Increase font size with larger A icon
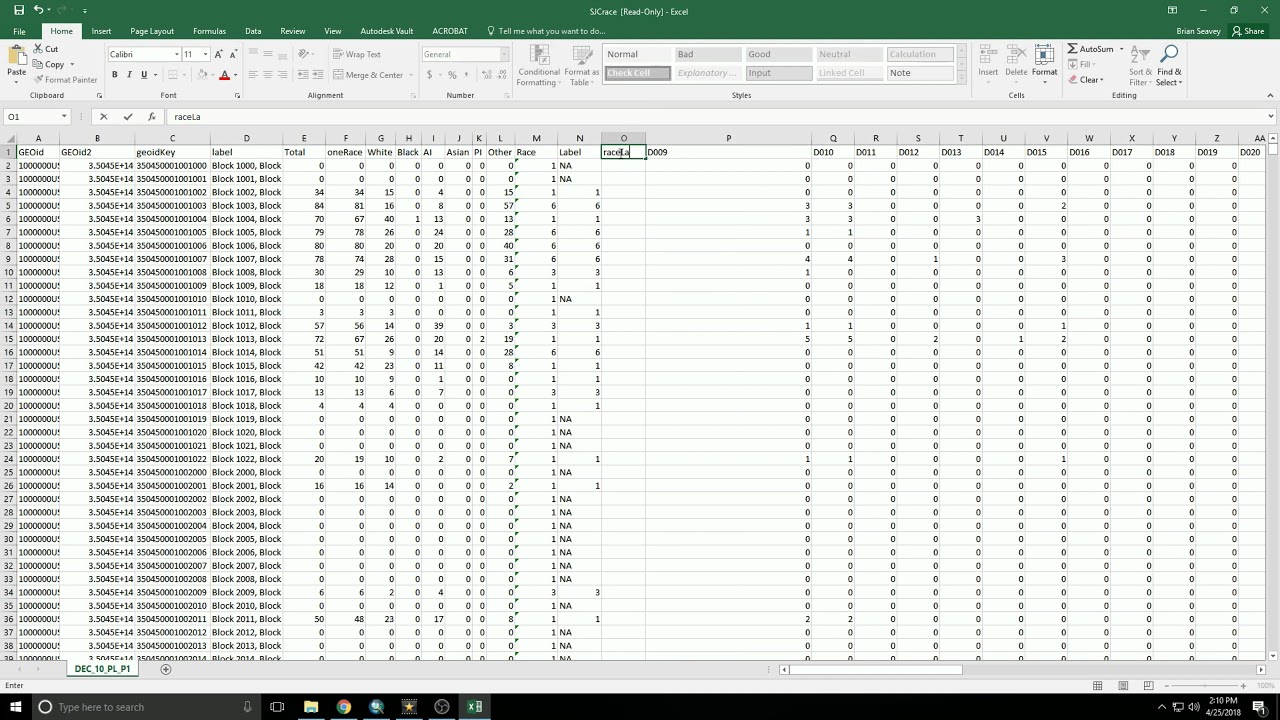Image resolution: width=1280 pixels, height=720 pixels. pyautogui.click(x=220, y=54)
